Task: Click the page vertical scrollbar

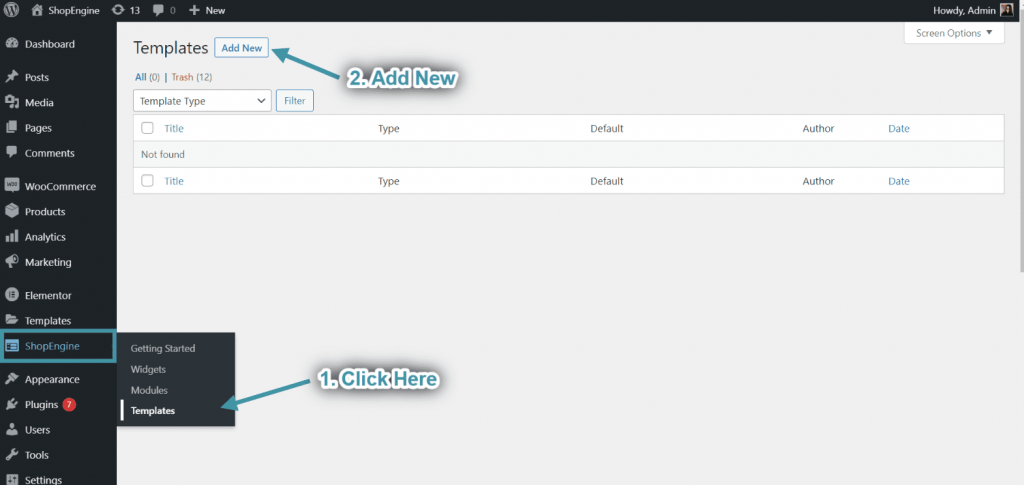Action: pyautogui.click(x=1020, y=147)
